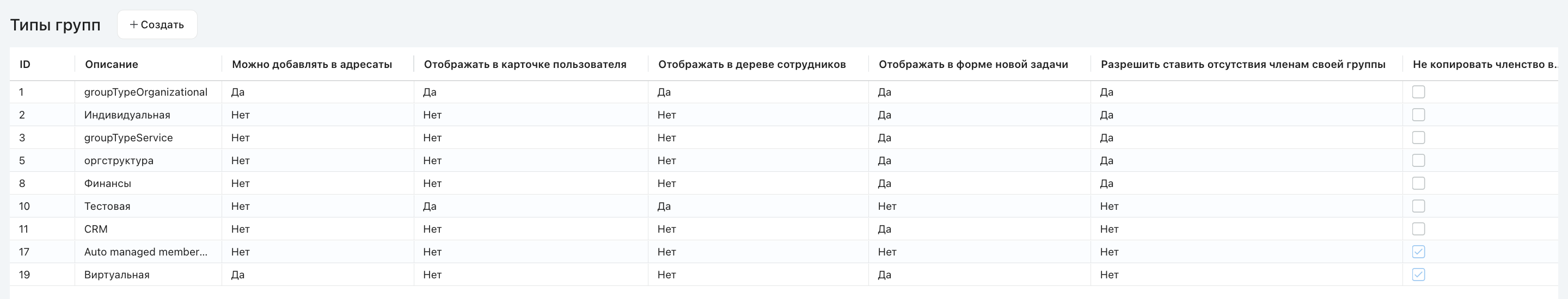
Task: Toggle checkbox in Индивидуальная row
Action: point(1418,115)
